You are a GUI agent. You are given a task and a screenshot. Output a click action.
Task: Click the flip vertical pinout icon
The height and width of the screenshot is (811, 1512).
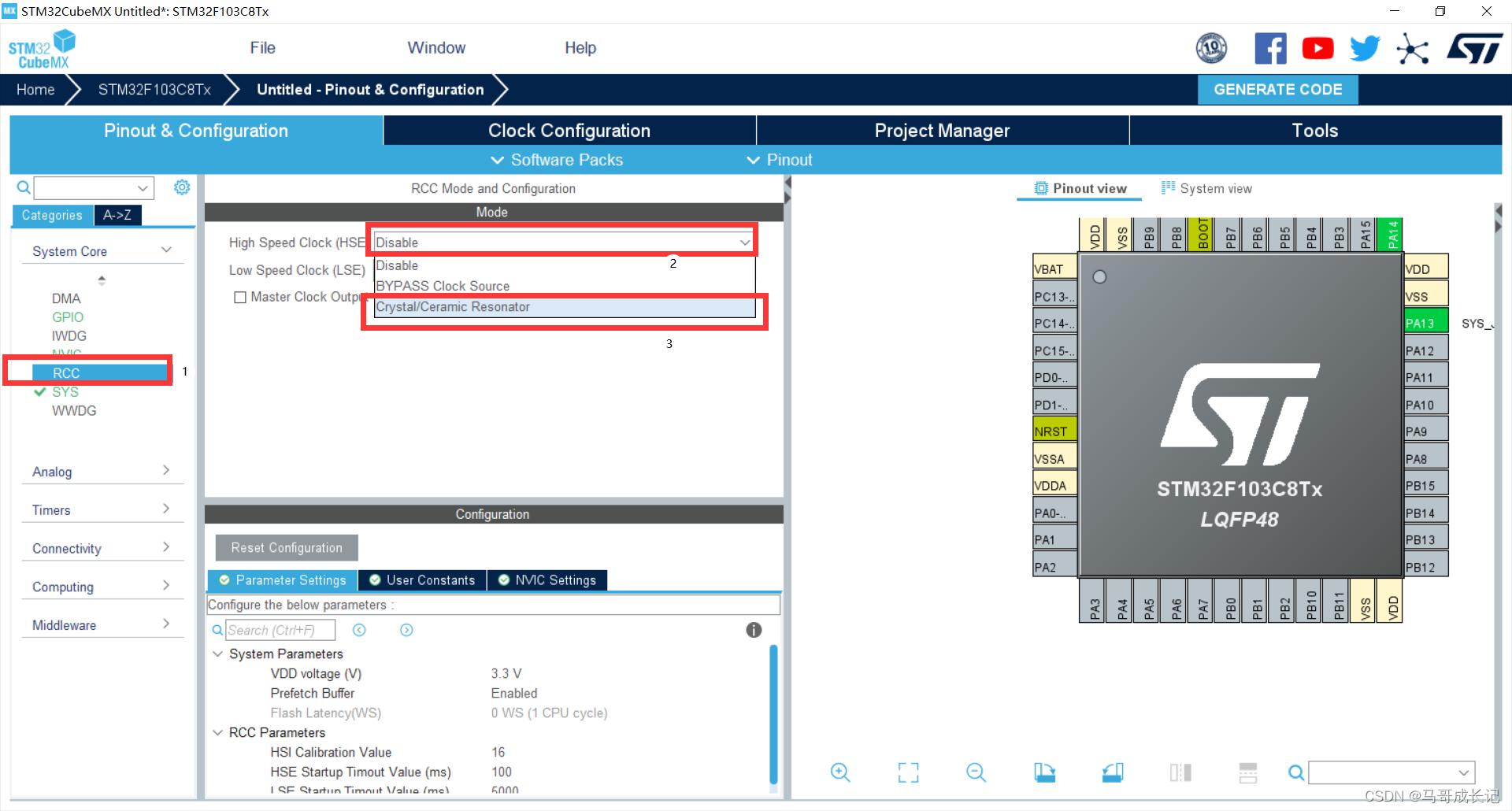[x=1248, y=772]
